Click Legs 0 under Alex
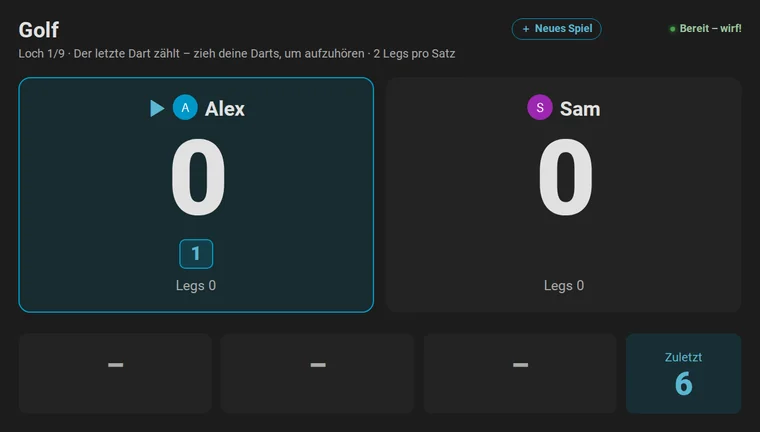The image size is (760, 432). coord(196,286)
